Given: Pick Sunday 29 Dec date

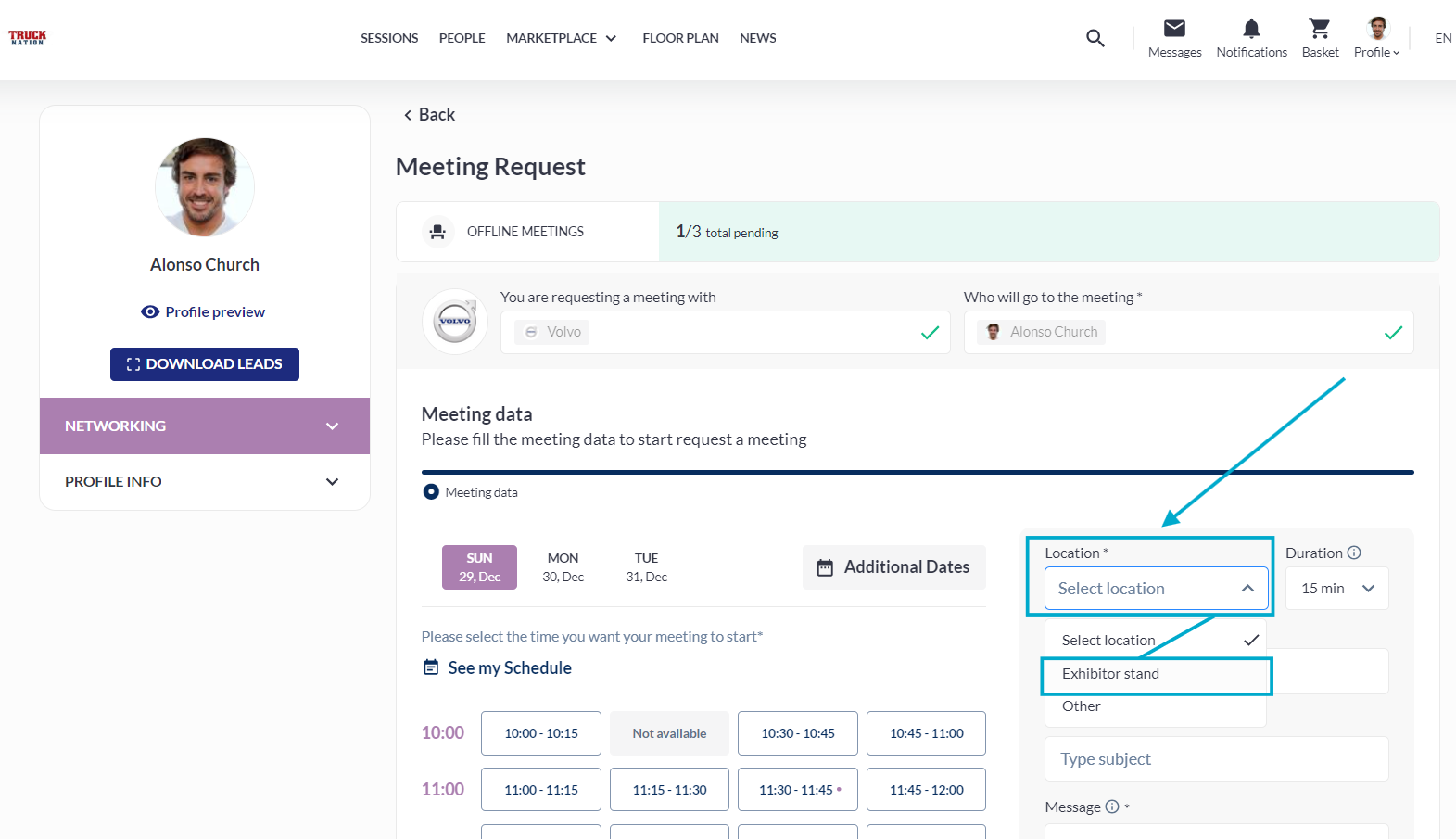Looking at the screenshot, I should 479,567.
